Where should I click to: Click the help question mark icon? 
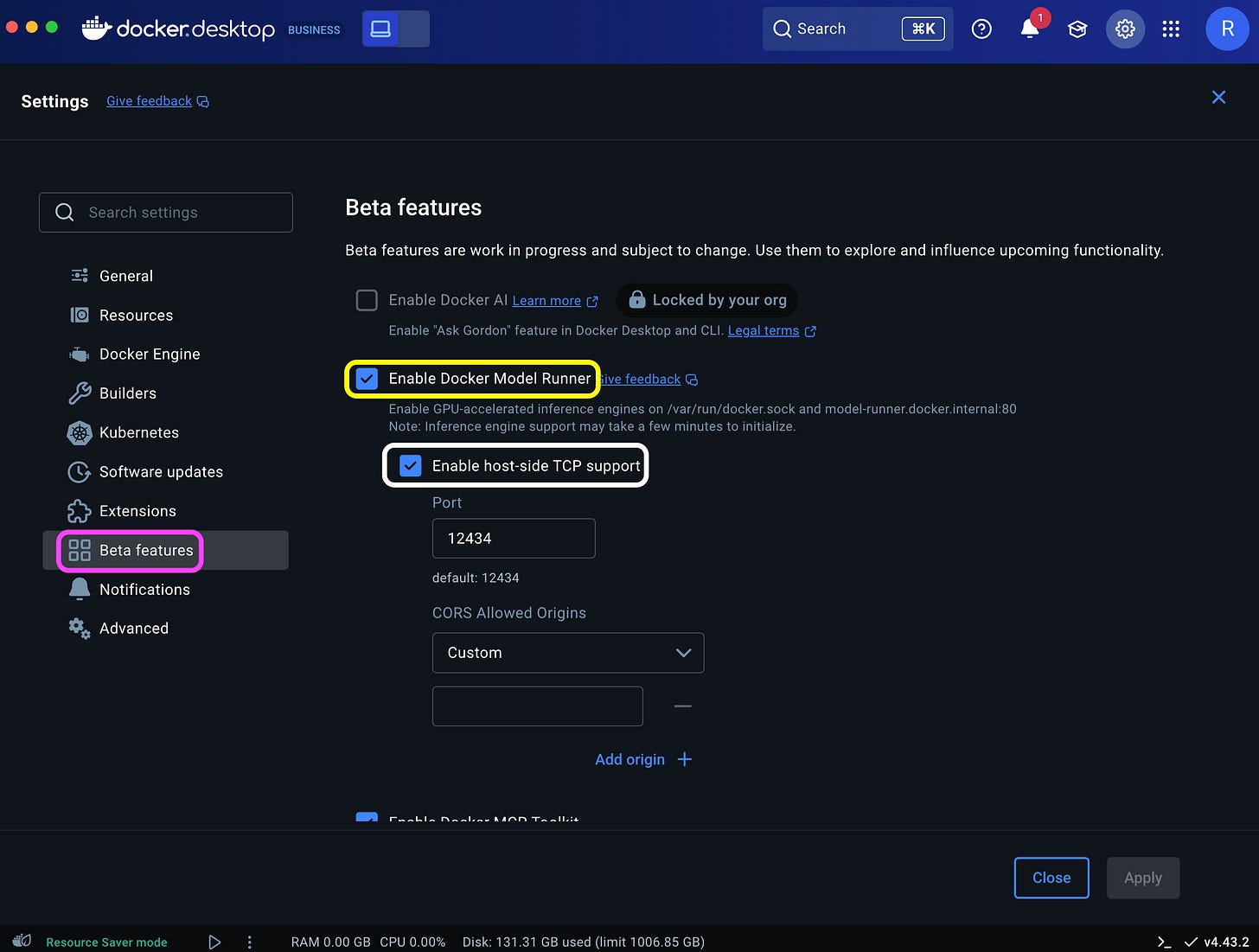point(981,29)
